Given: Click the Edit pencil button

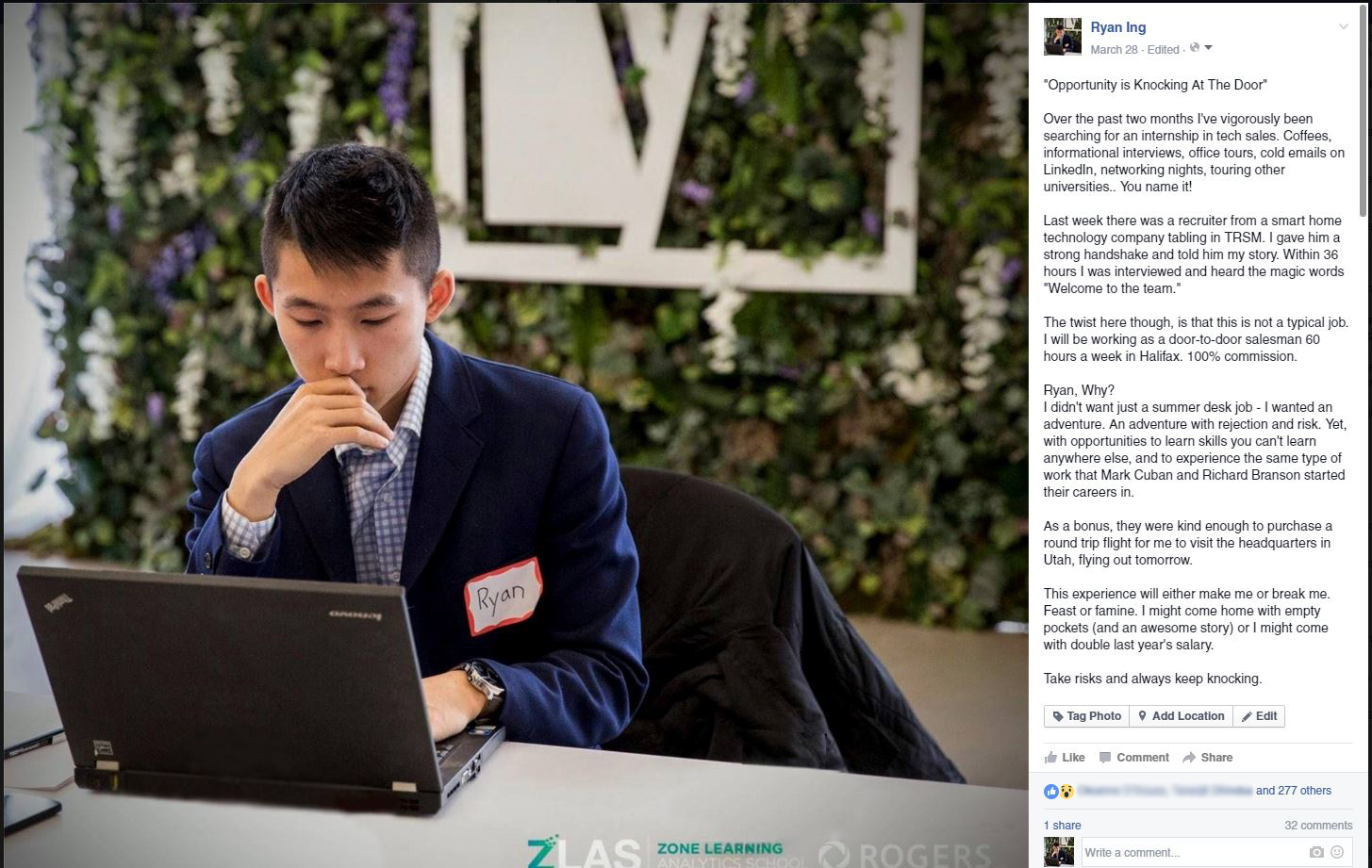Looking at the screenshot, I should pos(1259,716).
